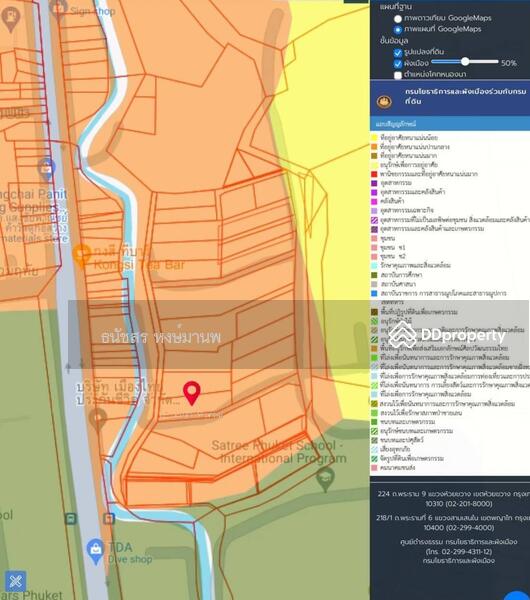530x600 pixels.
Task: Select the GoogleMaps map view radio
Action: pos(398,29)
